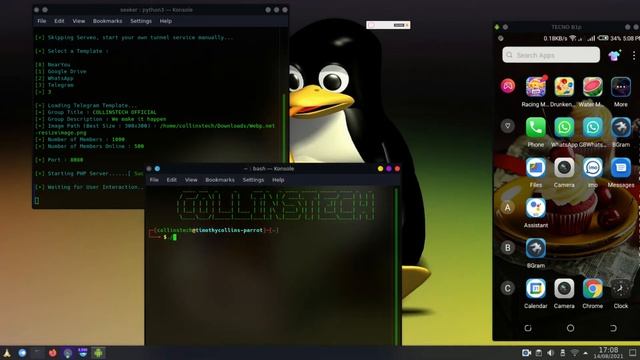Open the Drunken... game icon

(x=564, y=87)
